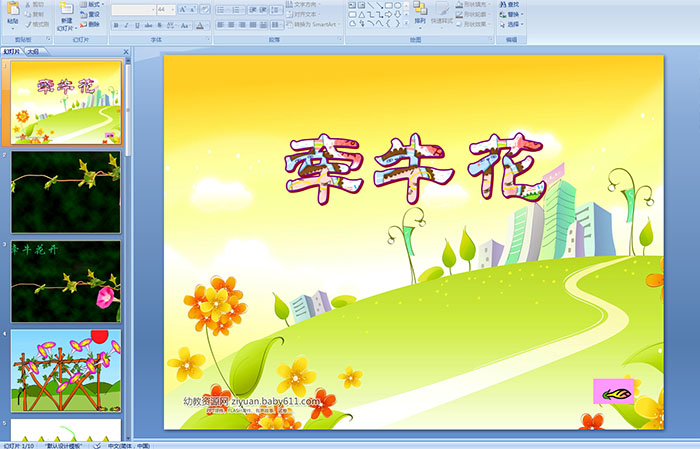Screen dimensions: 700x449
Task: Pick the text box shape
Action: click(x=352, y=5)
